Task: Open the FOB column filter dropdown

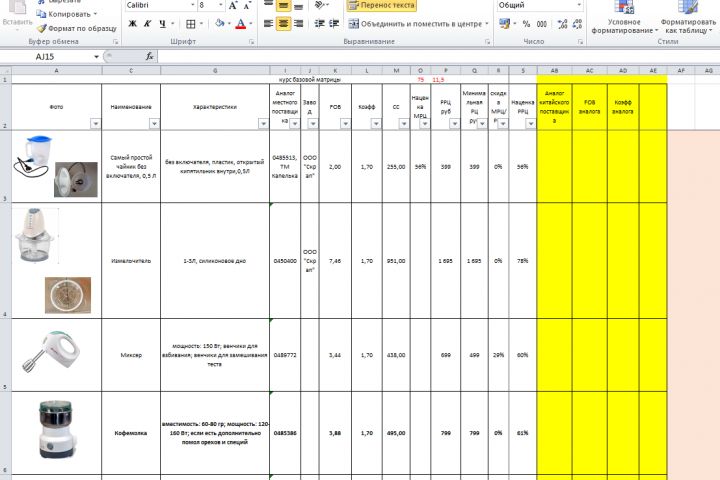Action: point(345,124)
